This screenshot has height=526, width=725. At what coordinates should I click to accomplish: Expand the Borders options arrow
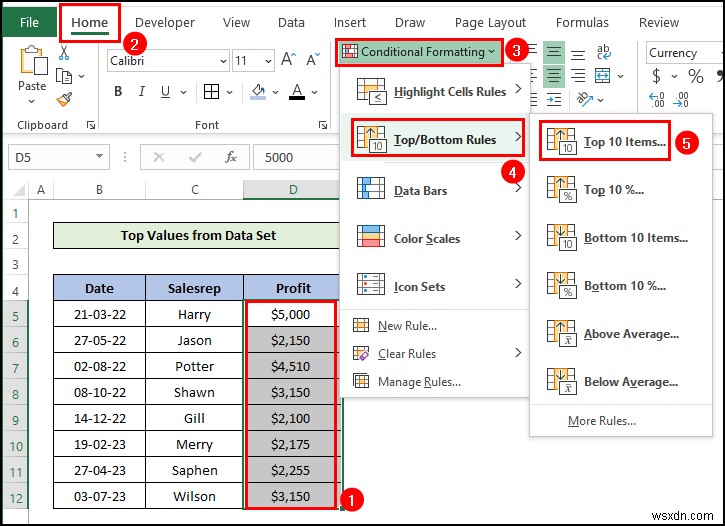pyautogui.click(x=229, y=92)
